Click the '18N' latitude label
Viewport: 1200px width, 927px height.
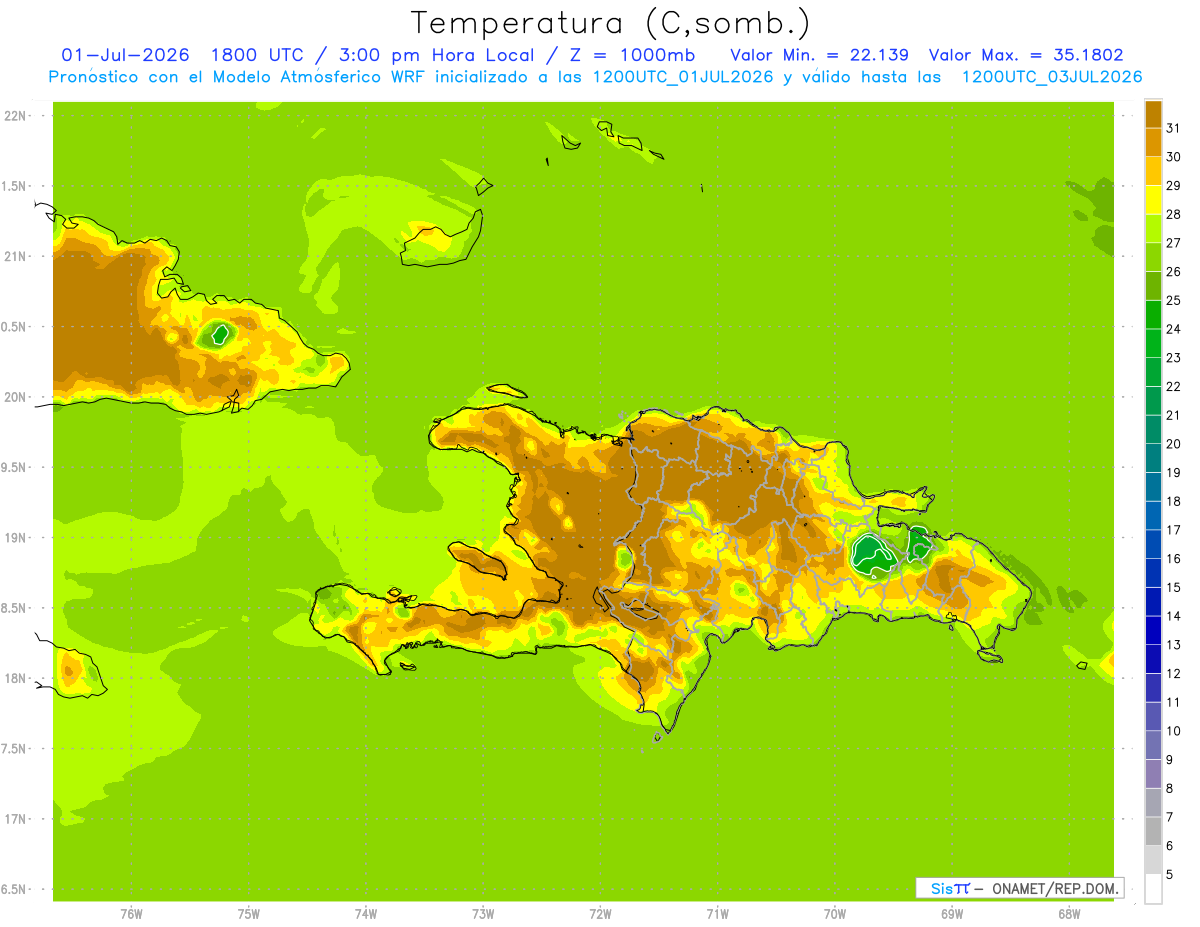(15, 679)
